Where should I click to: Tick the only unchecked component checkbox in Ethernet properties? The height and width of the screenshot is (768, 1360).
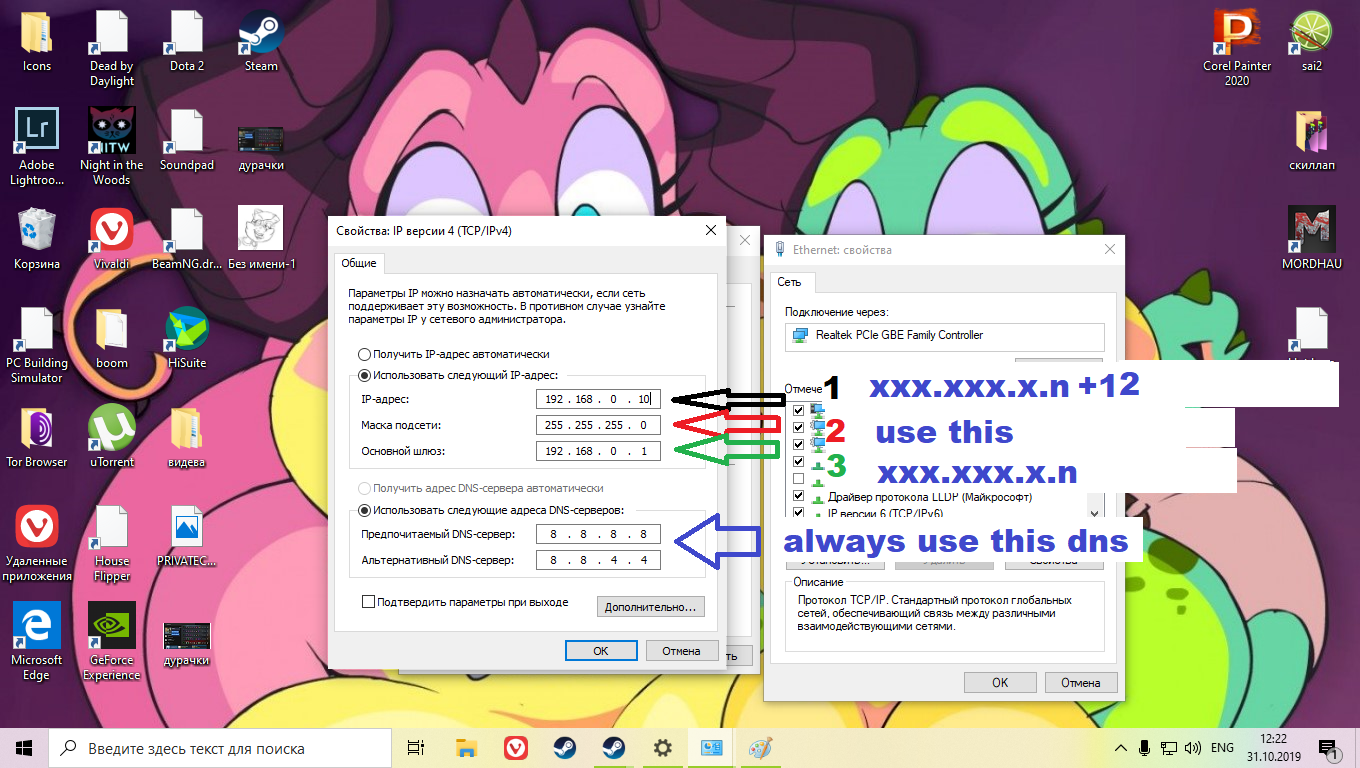click(x=799, y=479)
